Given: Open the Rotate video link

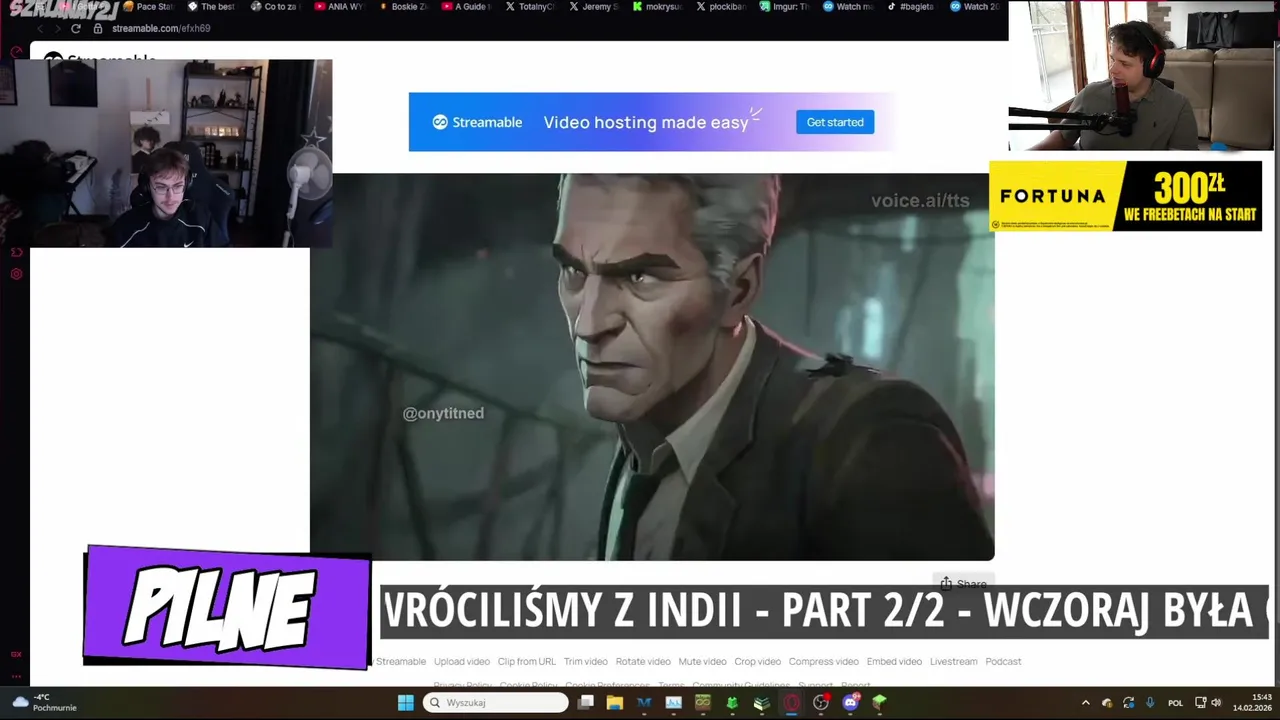Looking at the screenshot, I should [x=643, y=661].
